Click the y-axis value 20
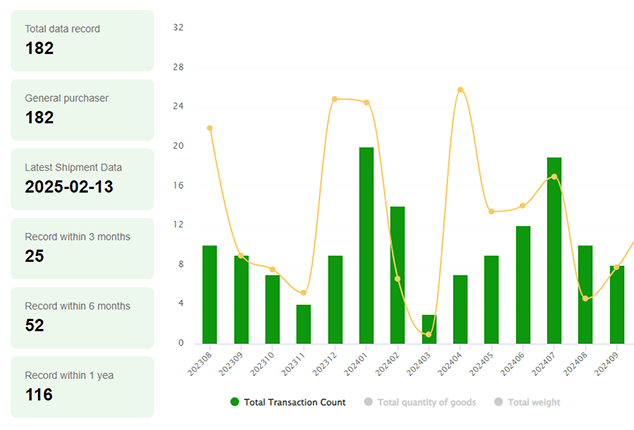Viewport: 634px width, 430px height. point(178,146)
